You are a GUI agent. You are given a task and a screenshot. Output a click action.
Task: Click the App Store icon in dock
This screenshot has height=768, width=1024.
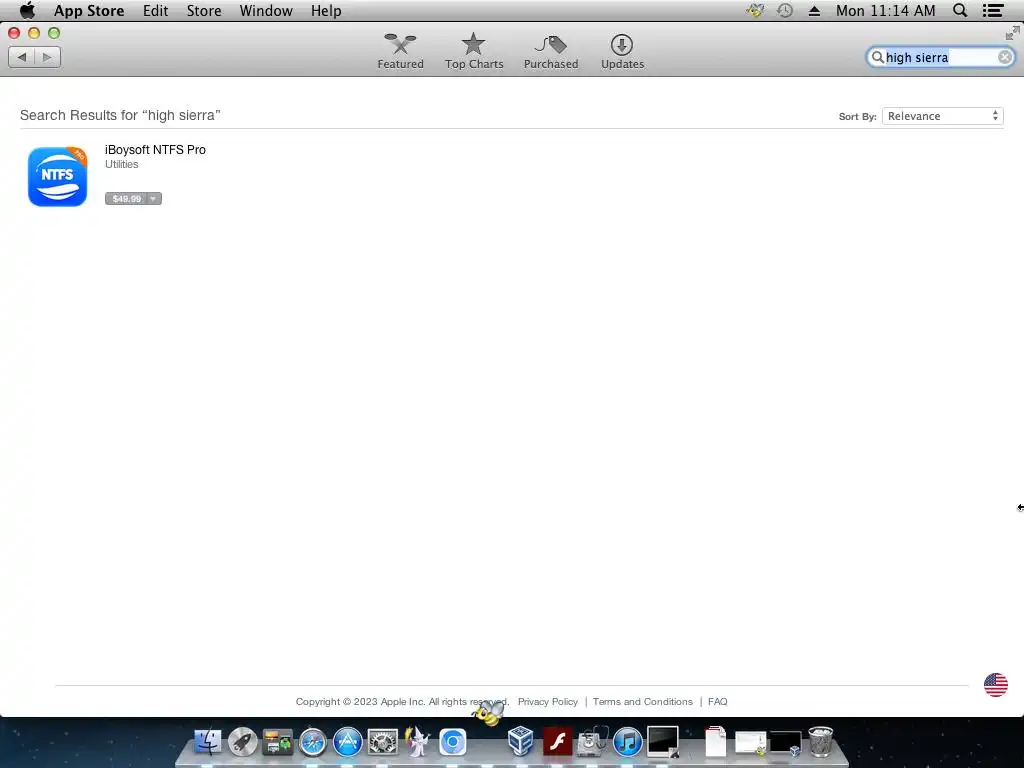pos(347,742)
